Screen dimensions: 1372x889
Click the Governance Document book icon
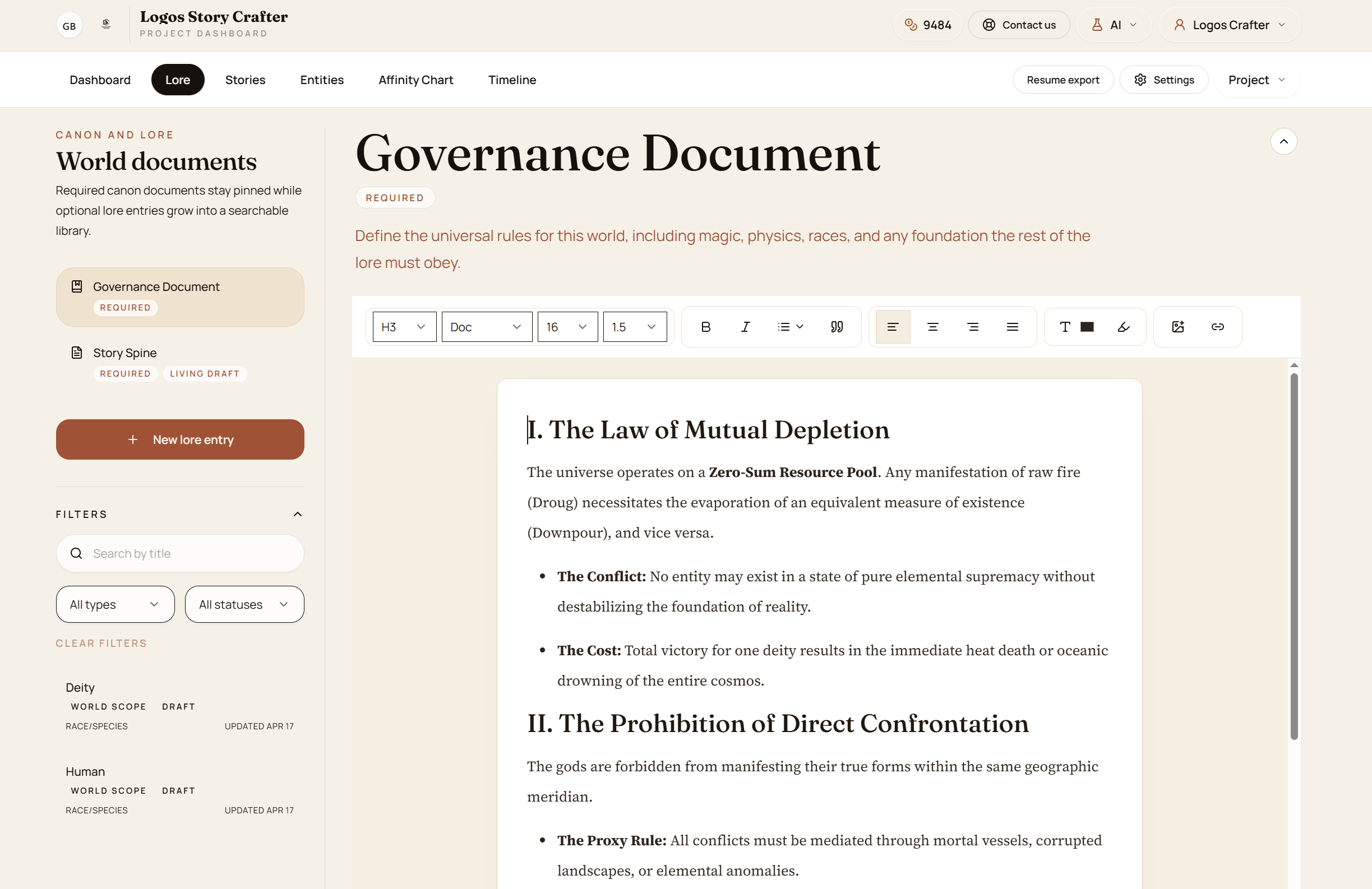tap(77, 286)
